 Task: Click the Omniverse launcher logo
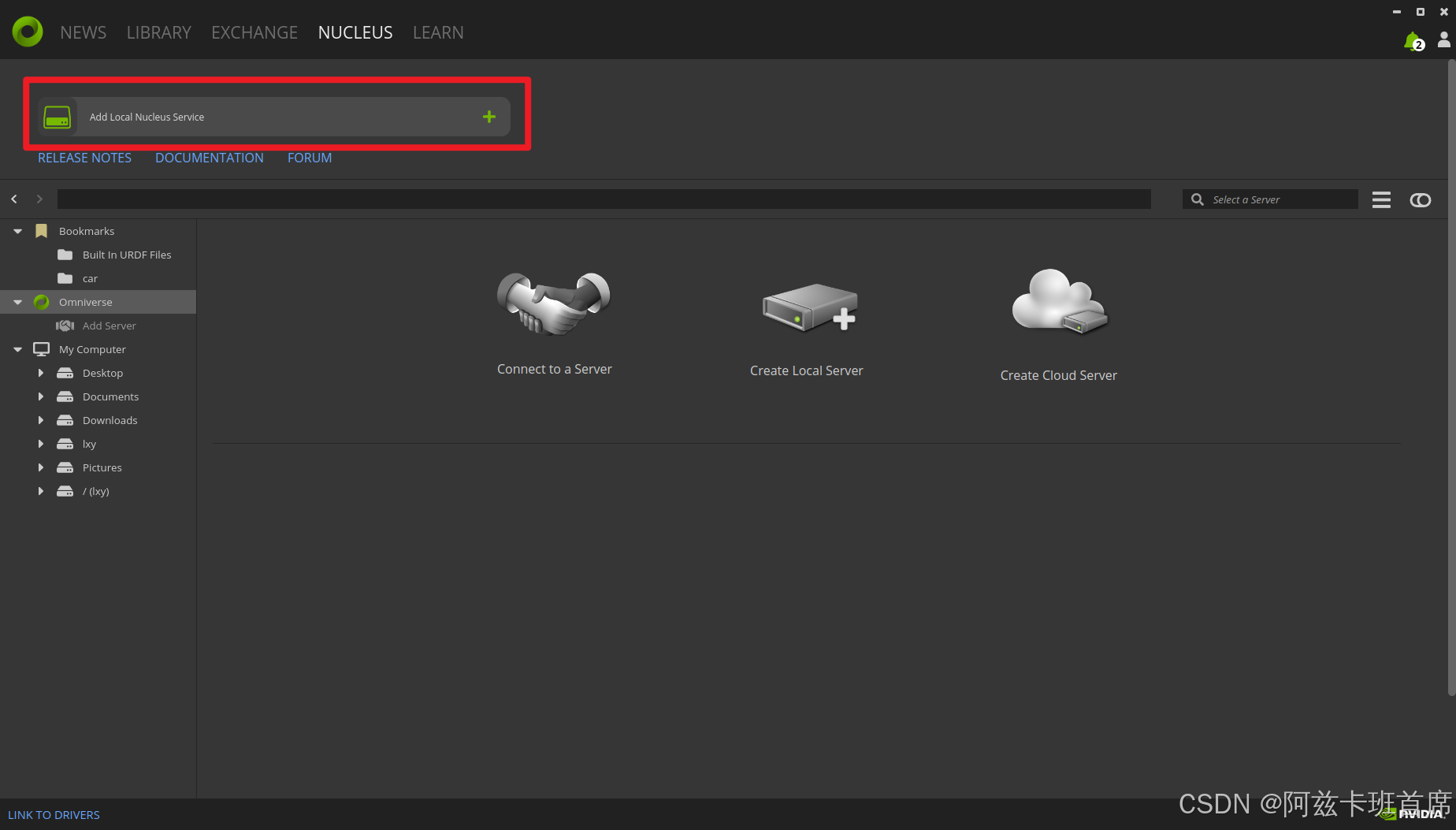click(28, 32)
